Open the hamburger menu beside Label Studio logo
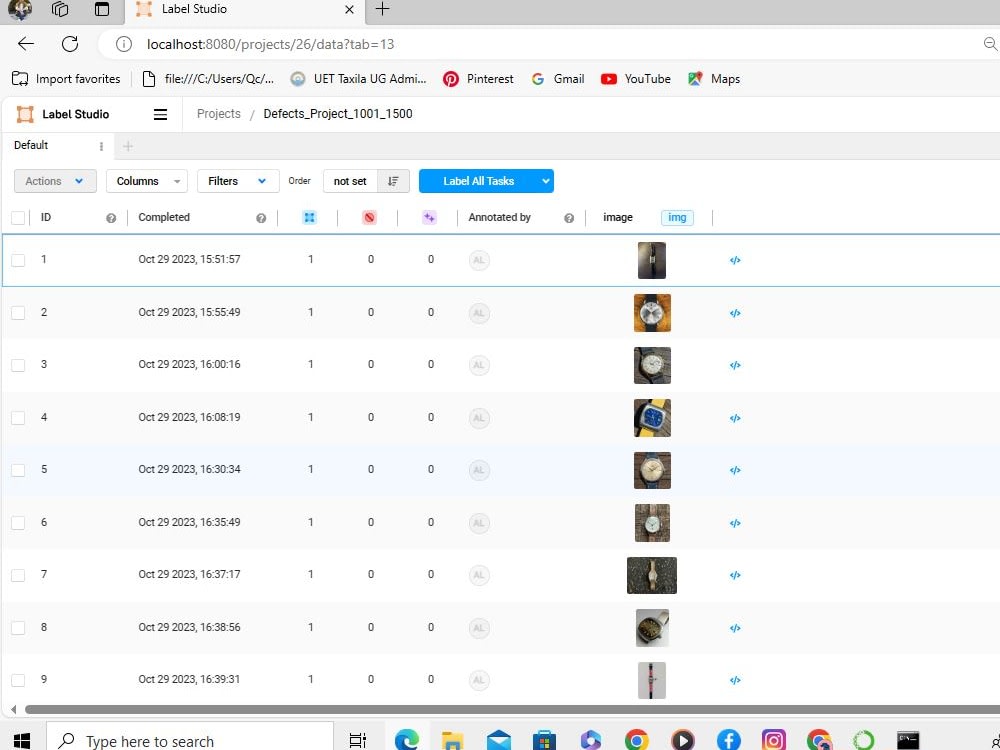1000x750 pixels. tap(160, 114)
